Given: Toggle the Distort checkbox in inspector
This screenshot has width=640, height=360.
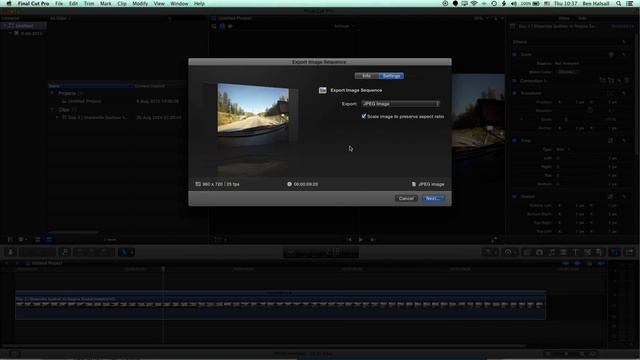Looking at the screenshot, I should click(x=514, y=196).
